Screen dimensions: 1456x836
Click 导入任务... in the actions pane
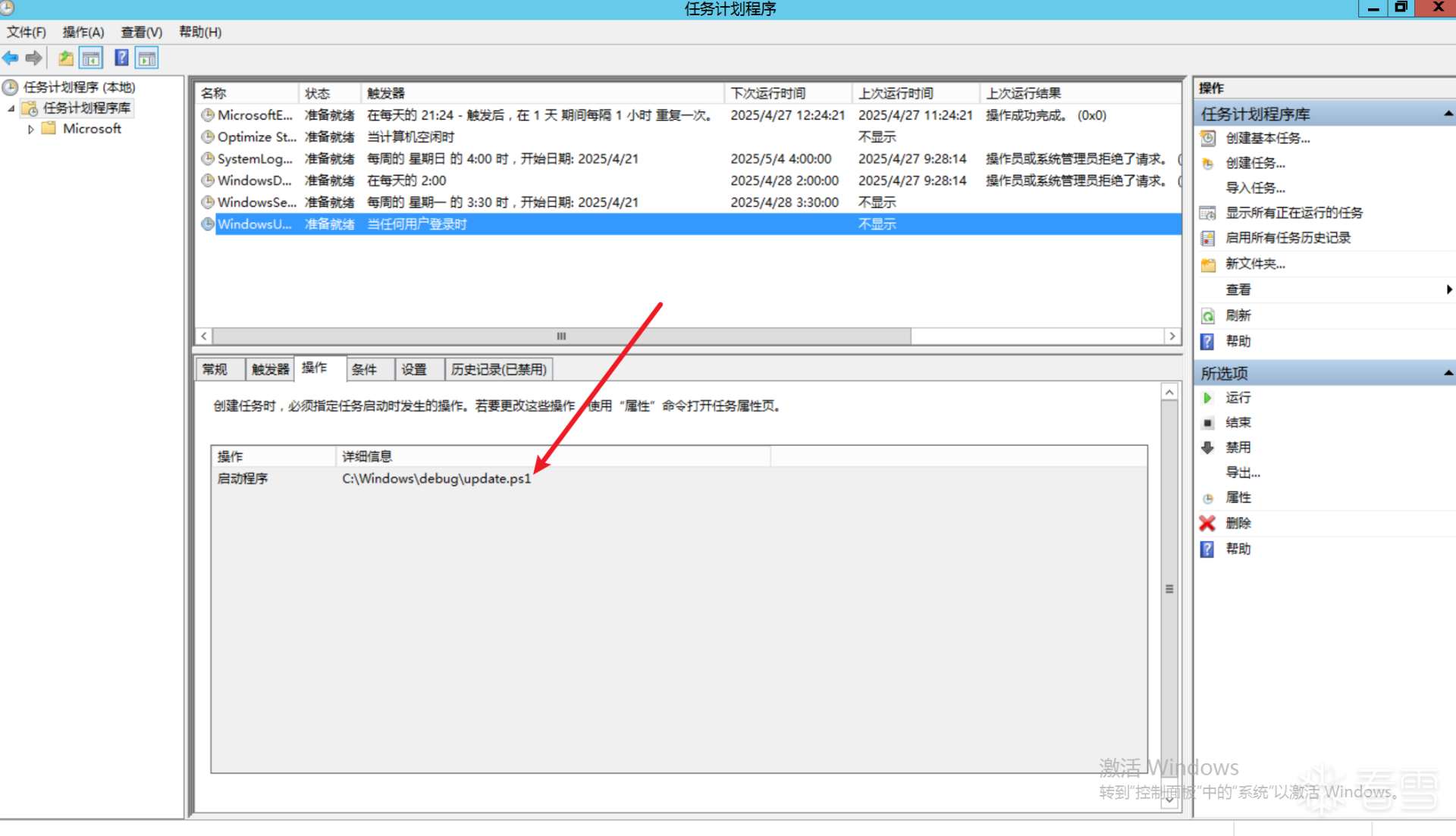[1255, 188]
